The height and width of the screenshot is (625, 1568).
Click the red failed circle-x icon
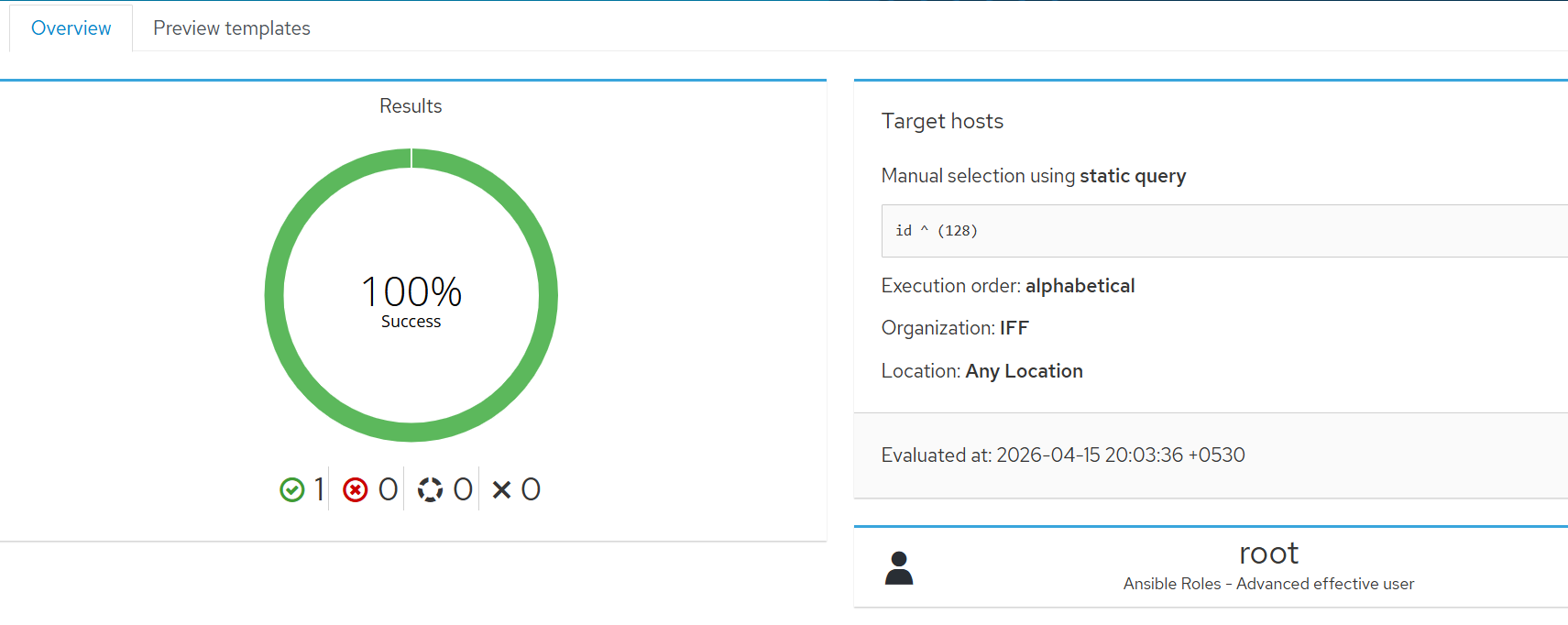(x=356, y=490)
